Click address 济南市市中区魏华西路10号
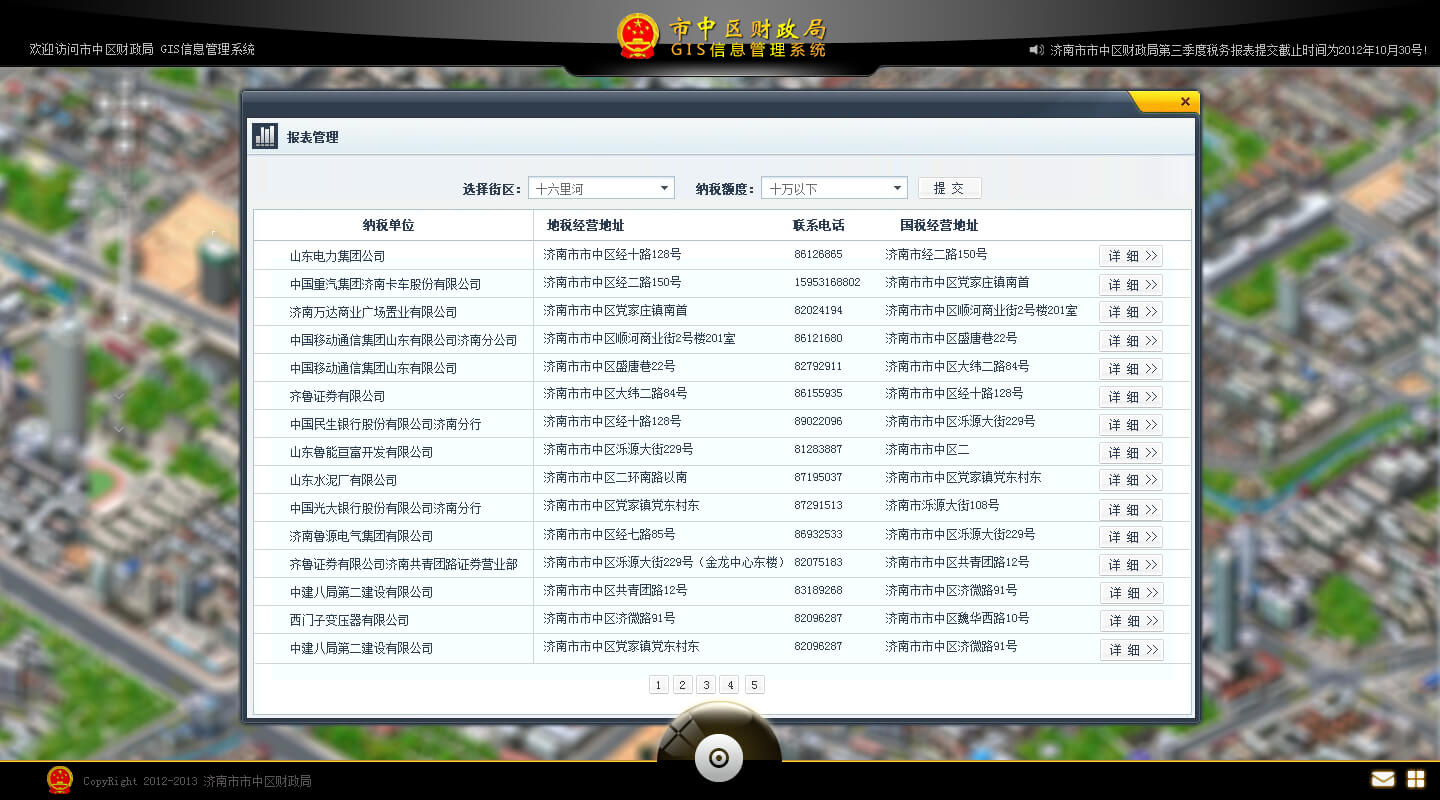 click(957, 618)
